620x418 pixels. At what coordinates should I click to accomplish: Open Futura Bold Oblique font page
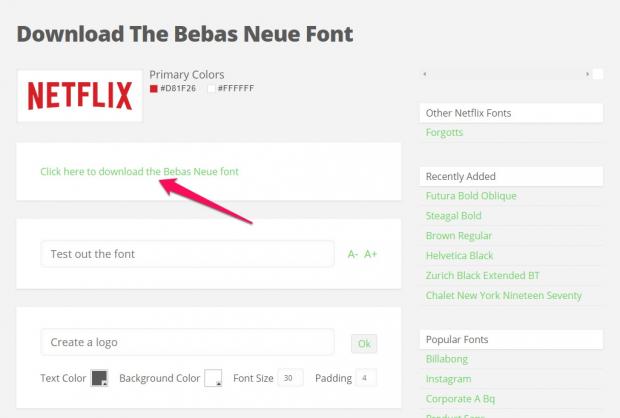click(x=471, y=196)
